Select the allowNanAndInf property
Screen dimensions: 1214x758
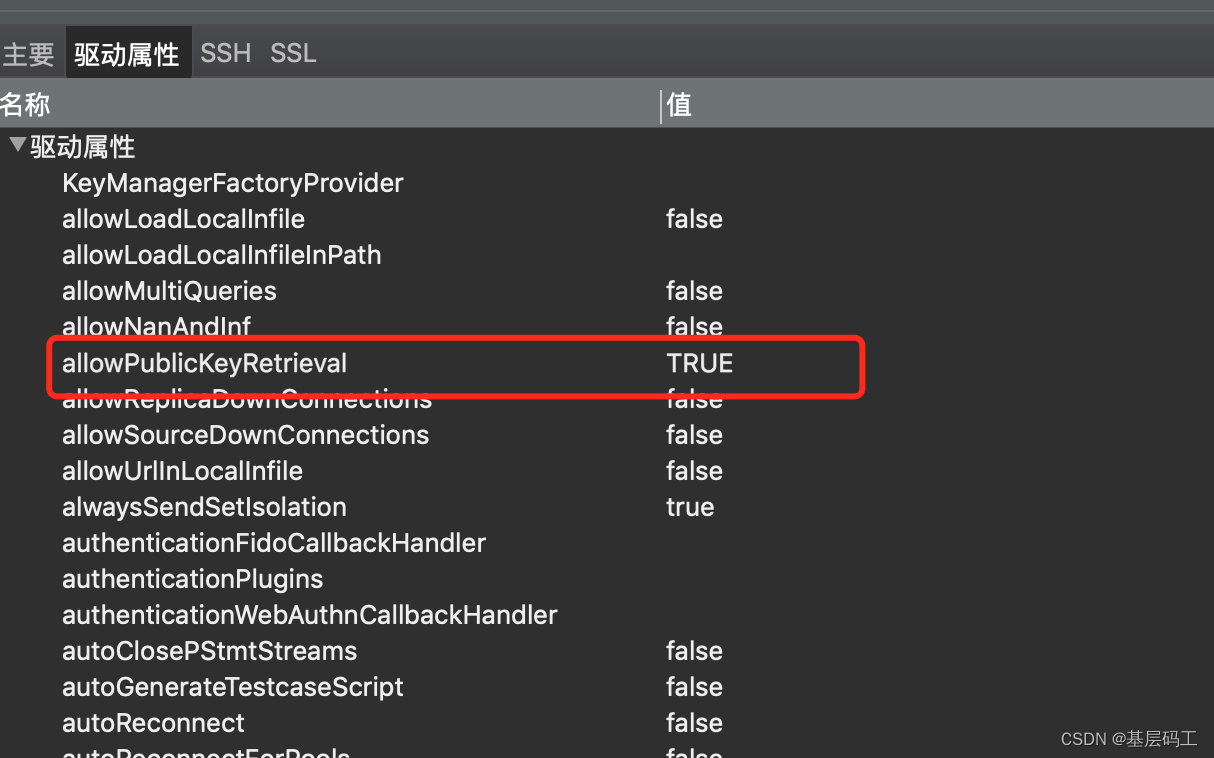tap(157, 327)
